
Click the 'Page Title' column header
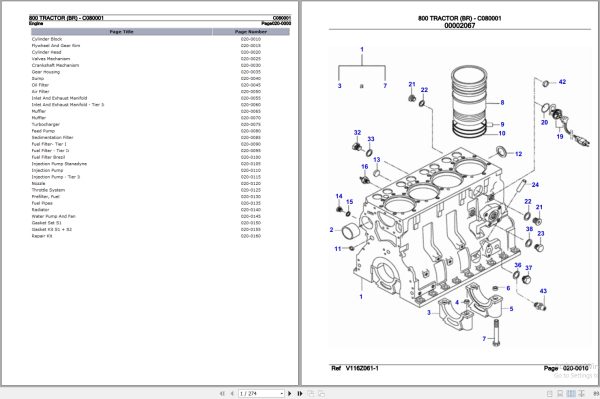[x=121, y=32]
